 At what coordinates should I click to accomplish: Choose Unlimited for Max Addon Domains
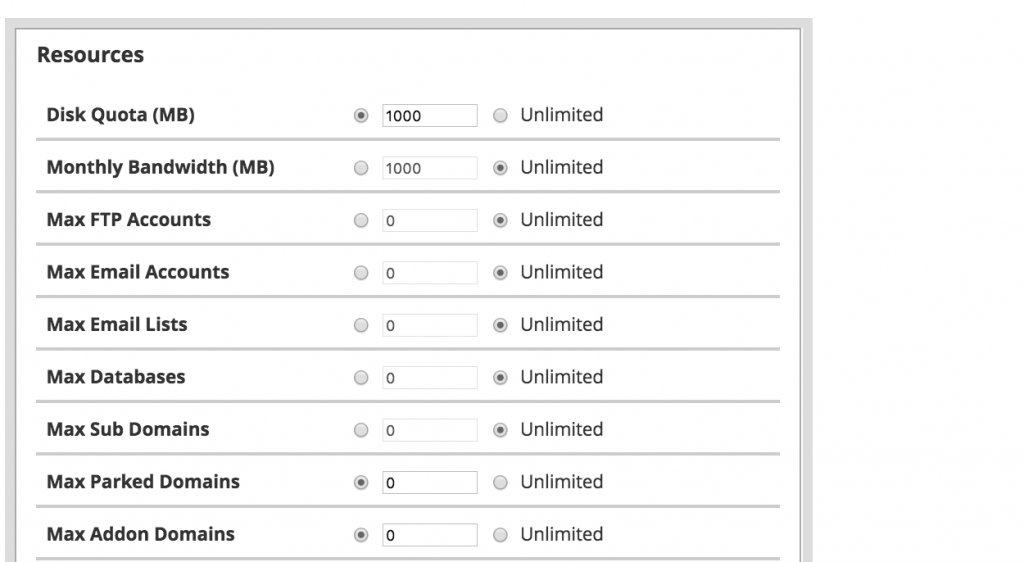(x=501, y=535)
